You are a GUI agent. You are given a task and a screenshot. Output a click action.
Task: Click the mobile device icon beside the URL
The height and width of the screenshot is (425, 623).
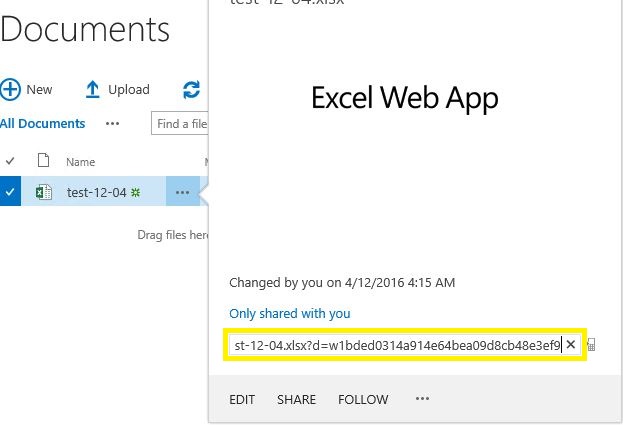[592, 345]
